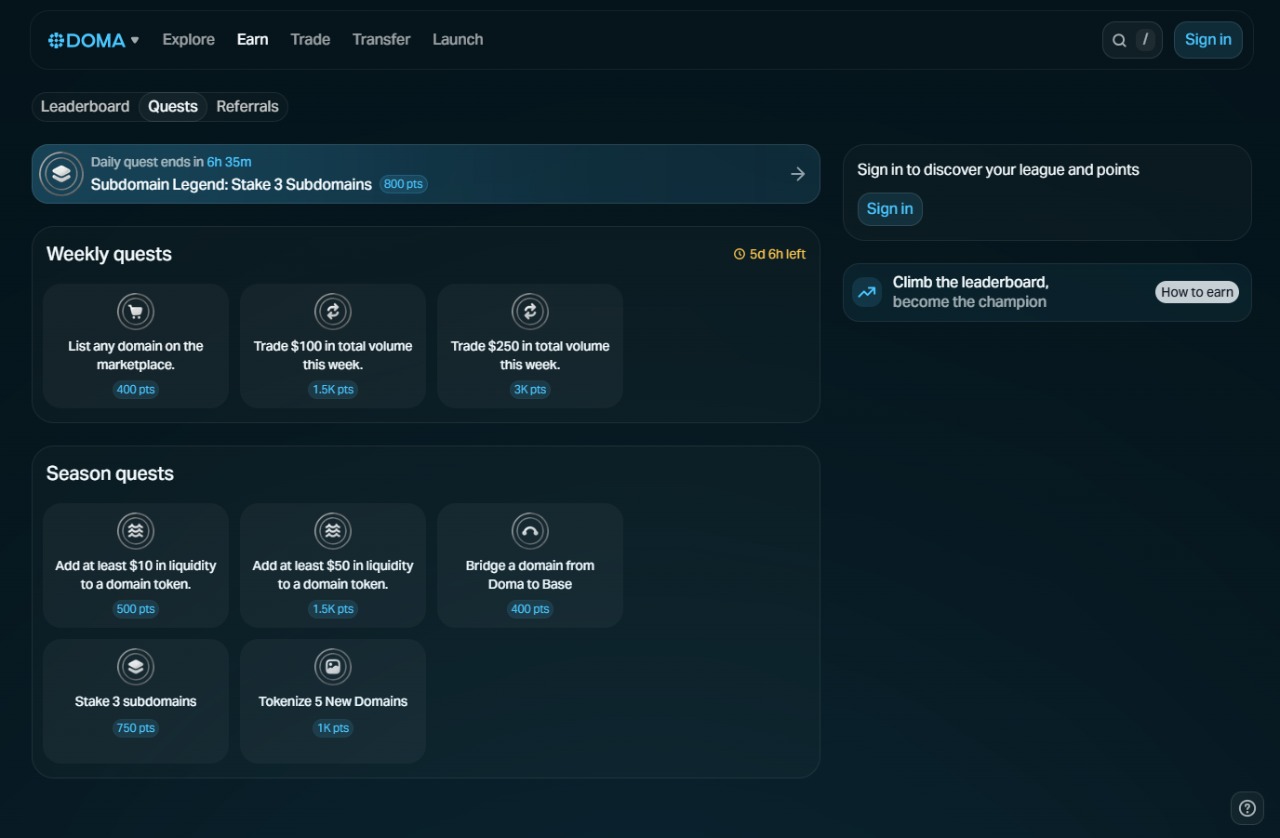Select the Quests tab
Image resolution: width=1280 pixels, height=838 pixels.
[173, 106]
